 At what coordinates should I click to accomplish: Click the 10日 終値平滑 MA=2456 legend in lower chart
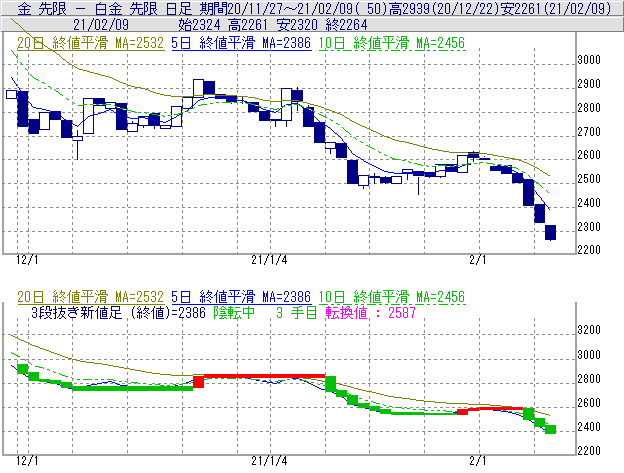point(392,297)
